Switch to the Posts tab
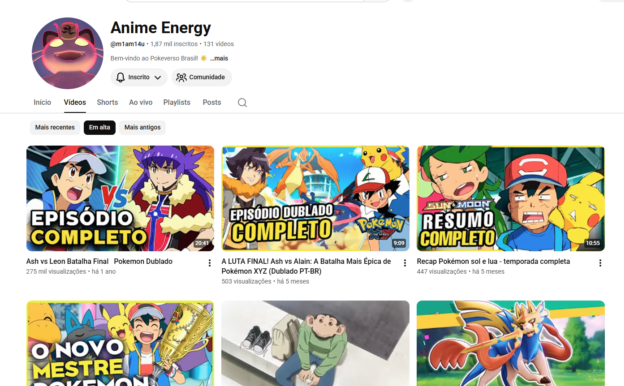The image size is (624, 386). click(212, 102)
